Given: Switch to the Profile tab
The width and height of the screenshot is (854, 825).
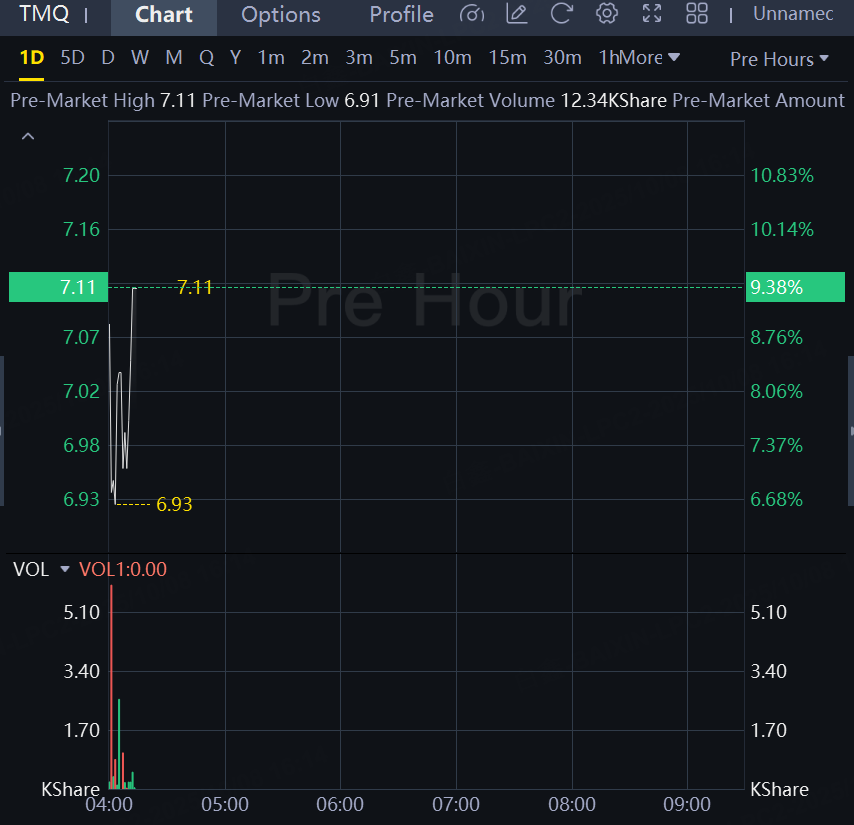Looking at the screenshot, I should pyautogui.click(x=401, y=15).
